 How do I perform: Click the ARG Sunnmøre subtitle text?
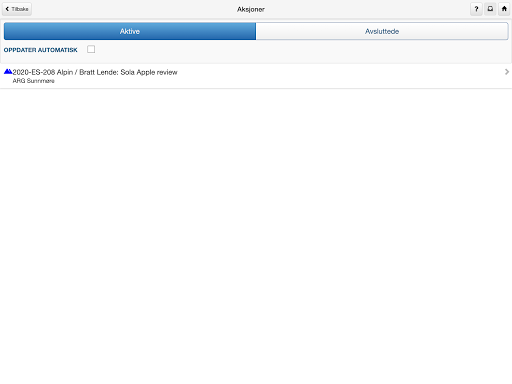(x=33, y=81)
